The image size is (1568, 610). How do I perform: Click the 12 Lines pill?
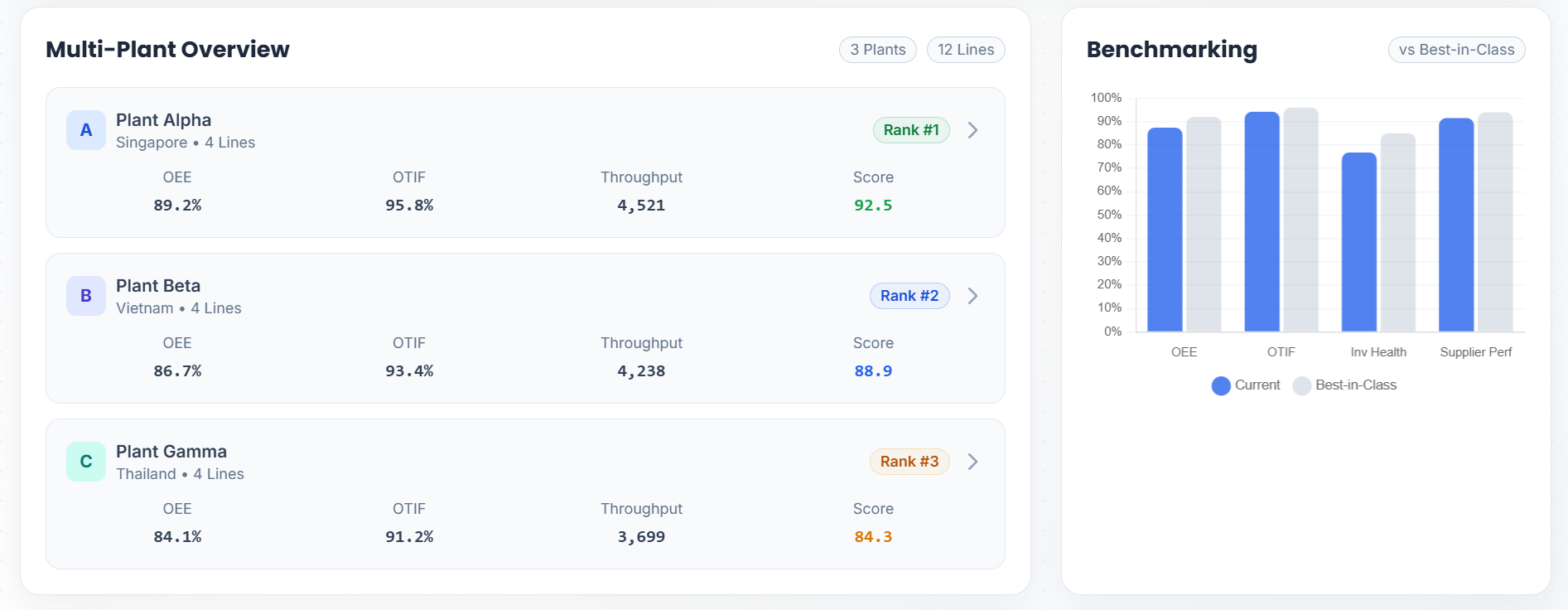[966, 50]
